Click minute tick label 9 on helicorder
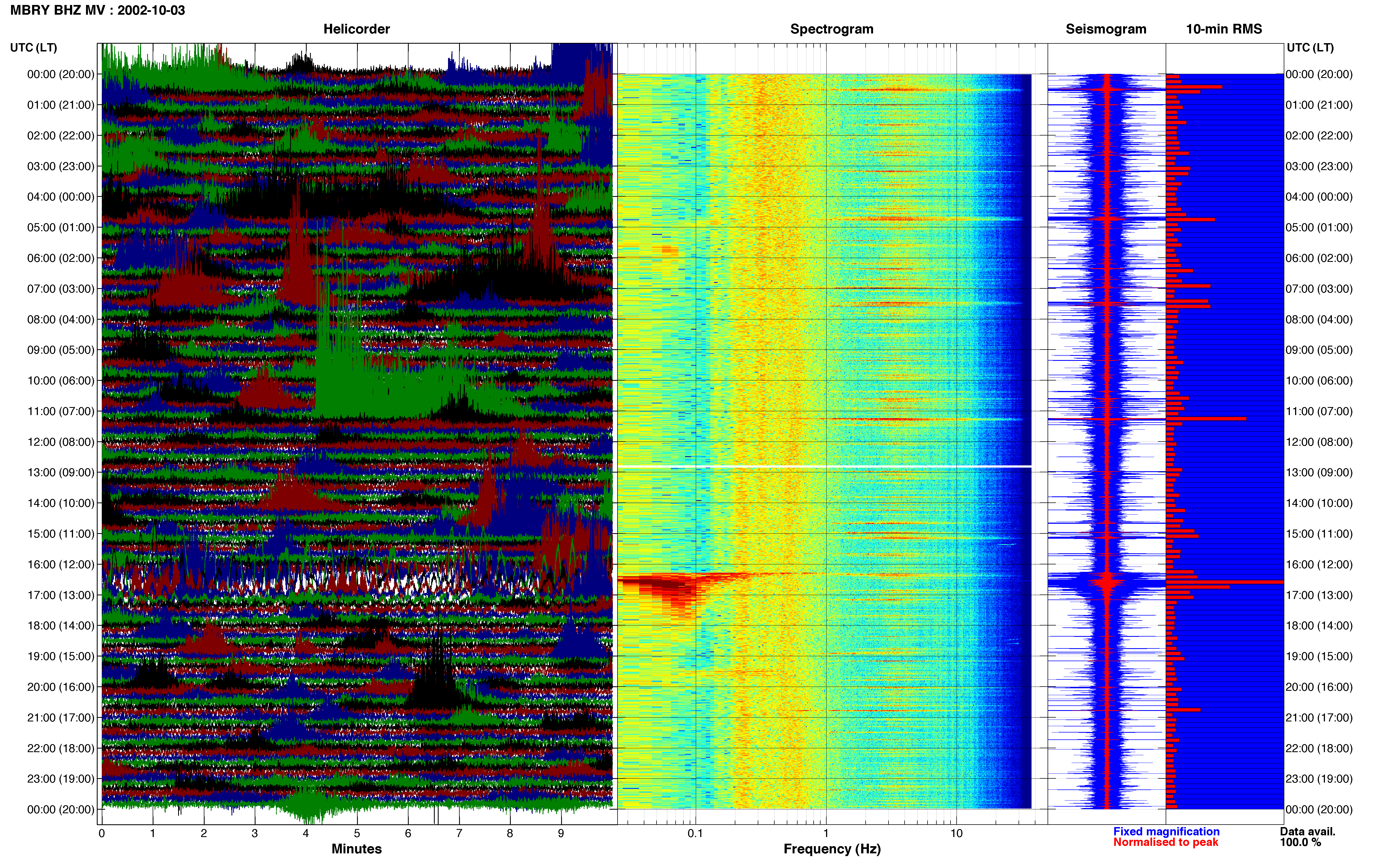 pos(561,833)
